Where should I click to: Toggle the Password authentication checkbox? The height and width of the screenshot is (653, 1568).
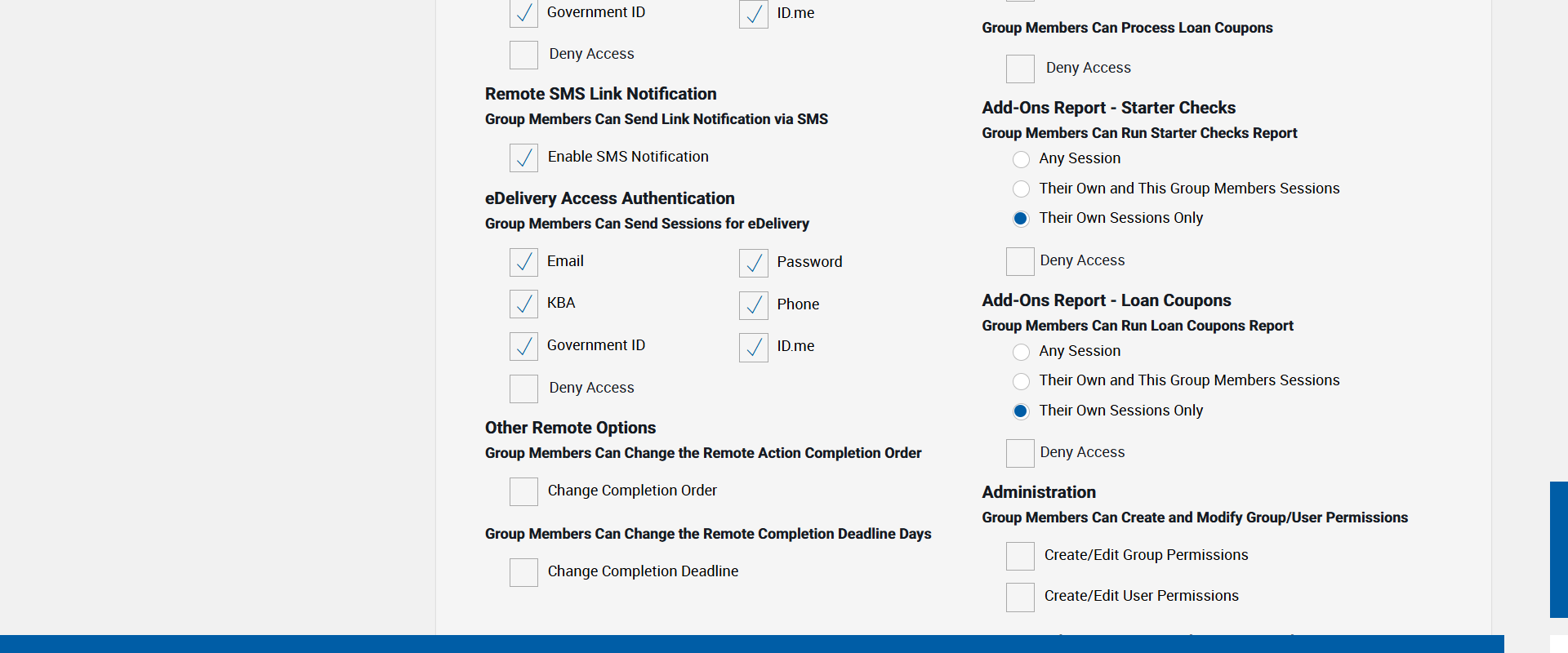753,263
